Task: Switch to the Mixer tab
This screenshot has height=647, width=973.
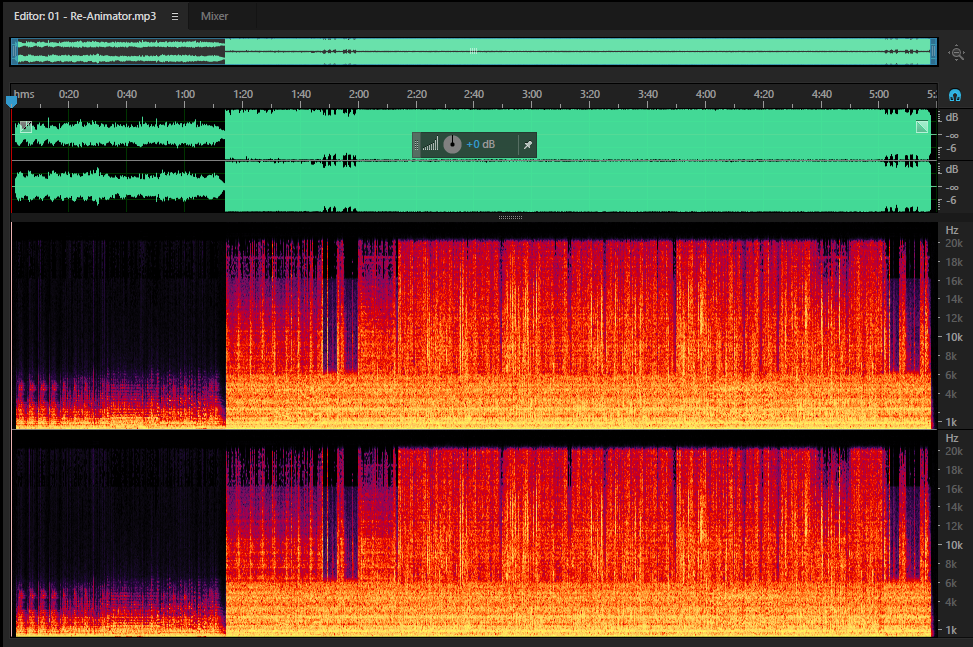Action: (x=214, y=16)
